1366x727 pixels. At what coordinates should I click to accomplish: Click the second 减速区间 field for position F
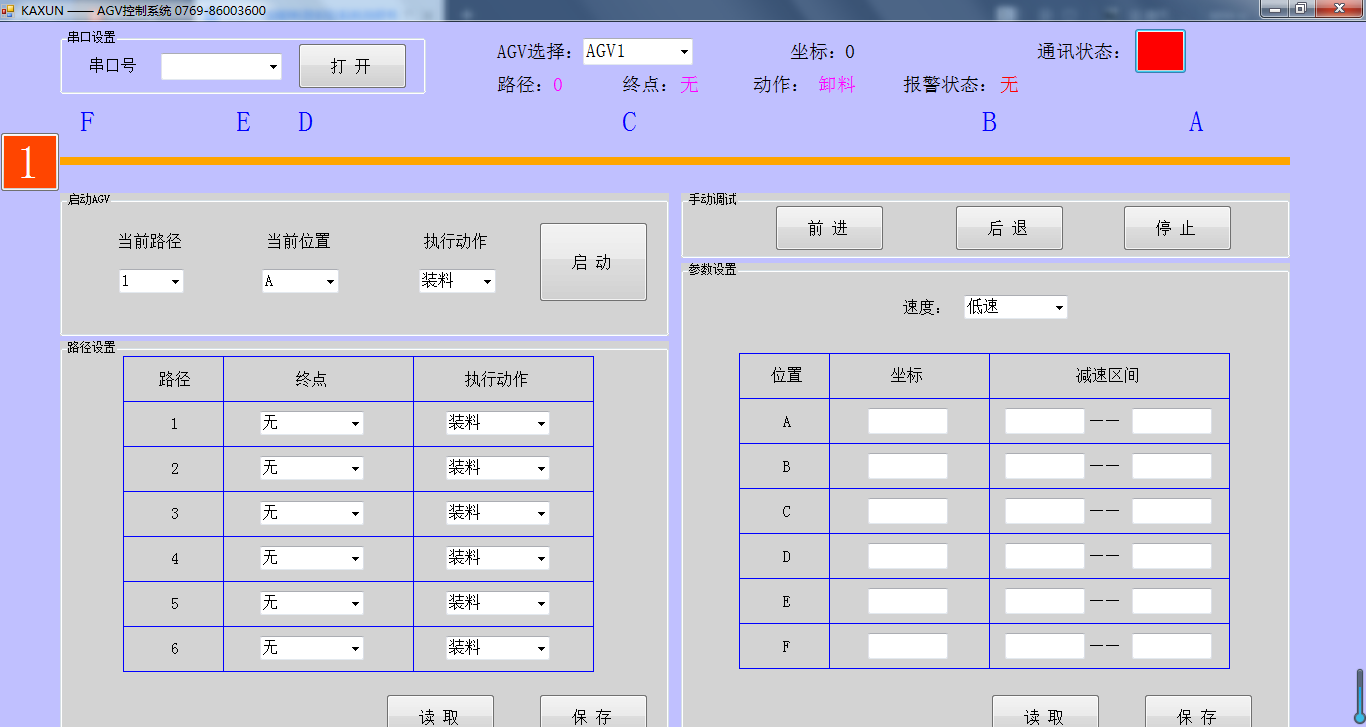pos(1172,646)
